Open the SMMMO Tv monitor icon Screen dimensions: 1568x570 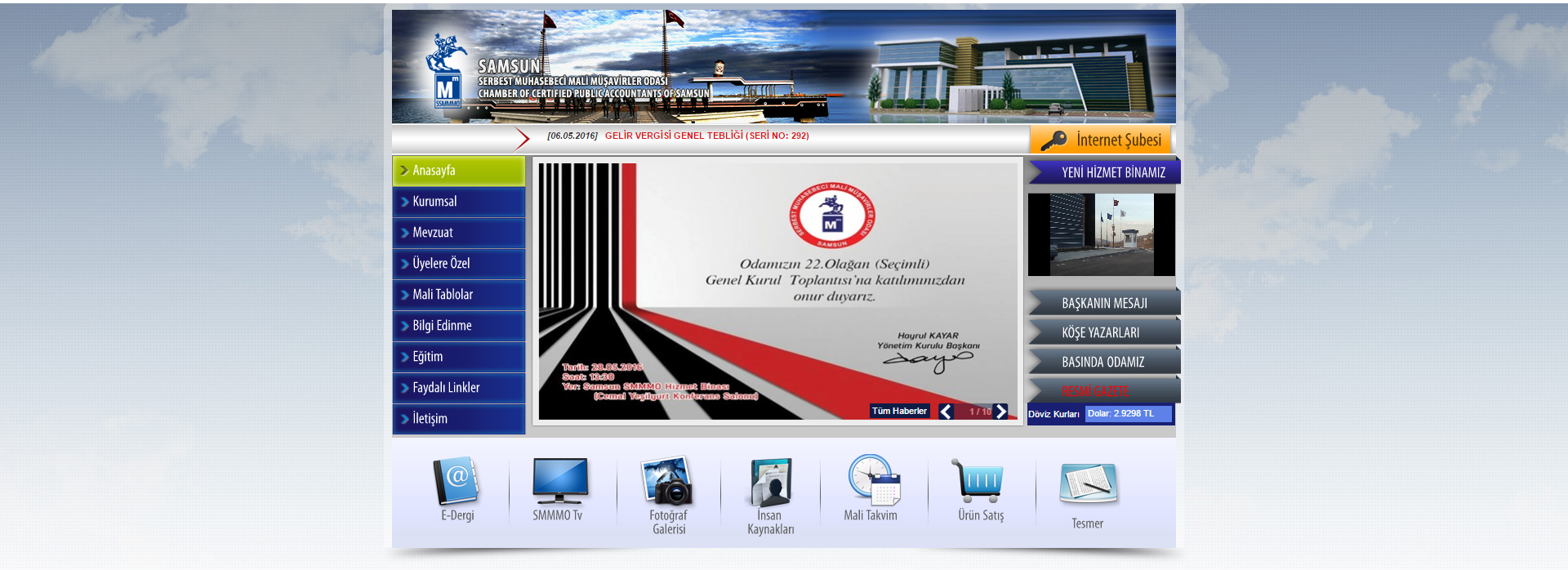pos(559,480)
